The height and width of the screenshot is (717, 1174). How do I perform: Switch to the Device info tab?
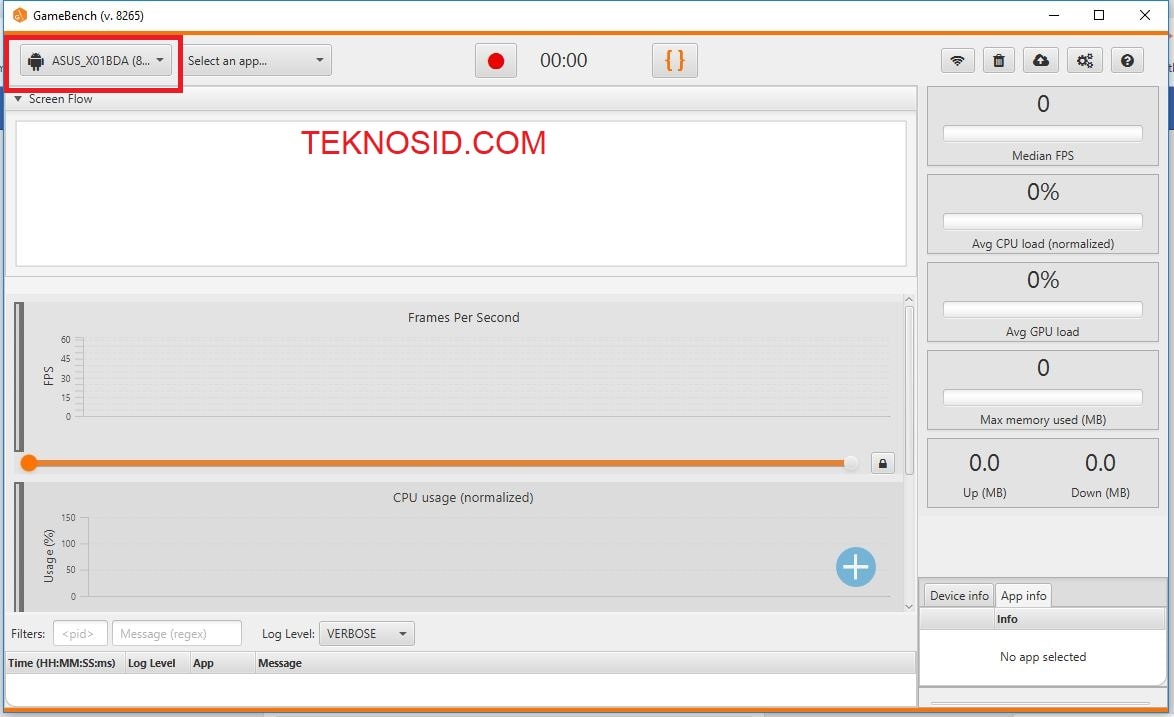pyautogui.click(x=959, y=596)
